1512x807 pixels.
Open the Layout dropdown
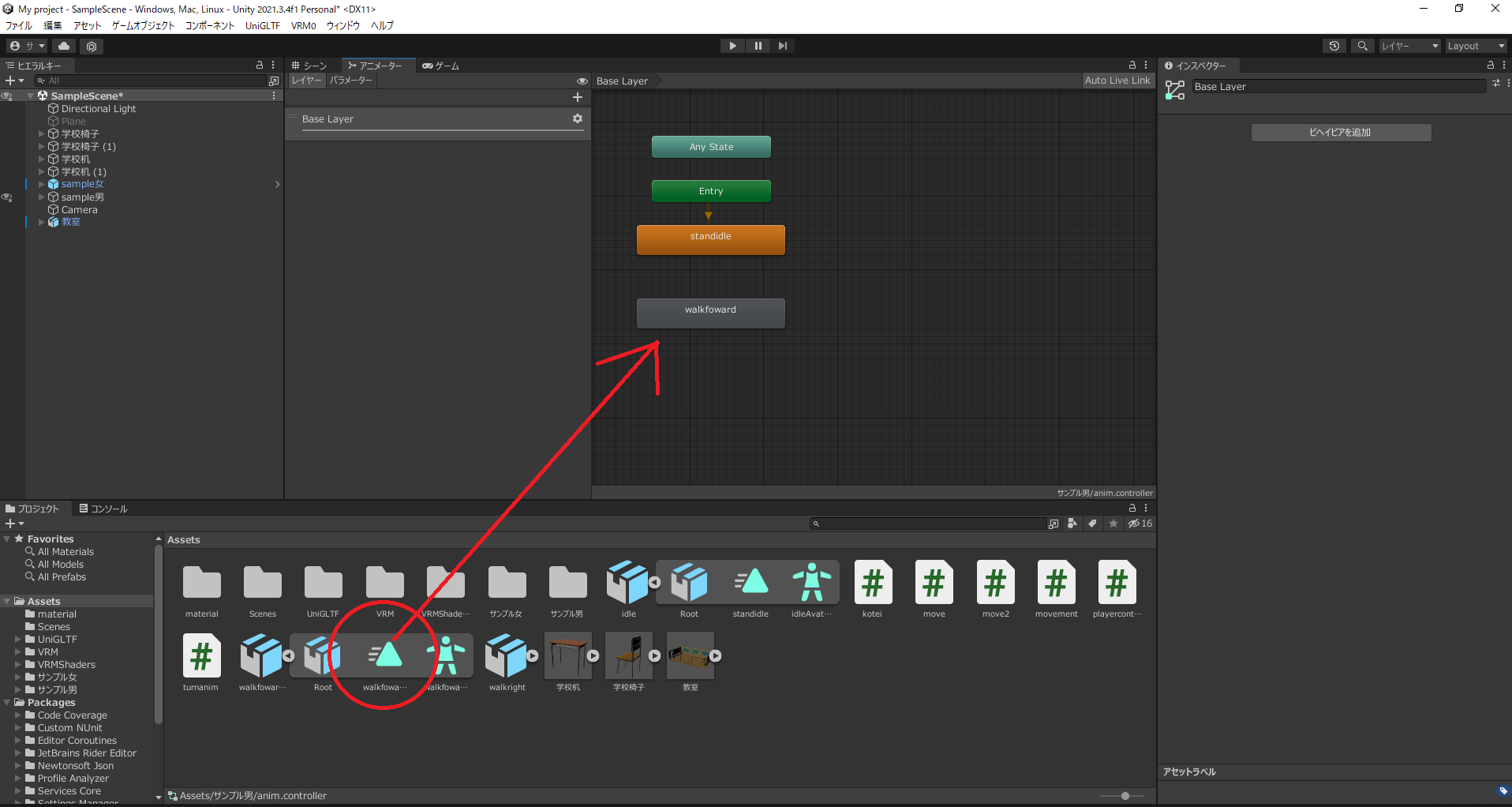pos(1475,46)
